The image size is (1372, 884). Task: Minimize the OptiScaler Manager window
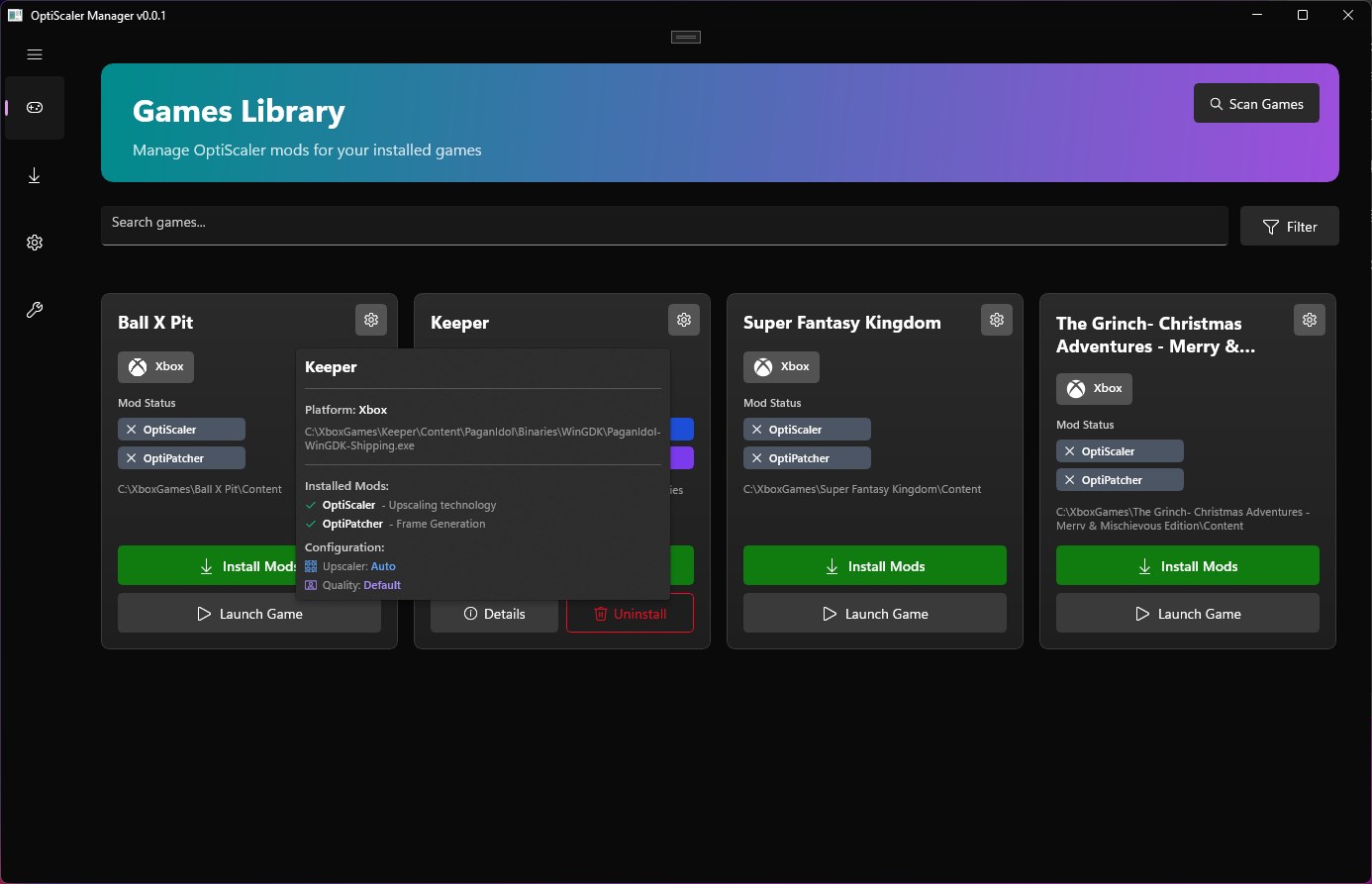point(1257,15)
